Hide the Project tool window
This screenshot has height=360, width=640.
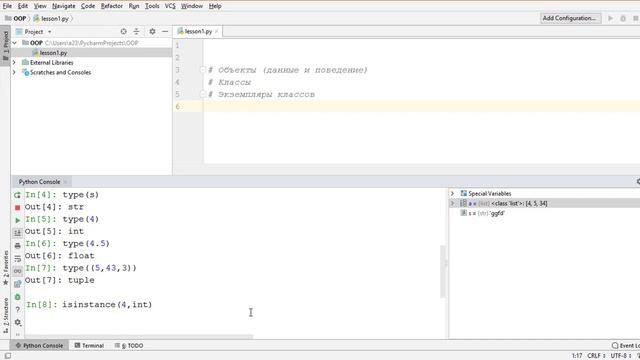165,31
